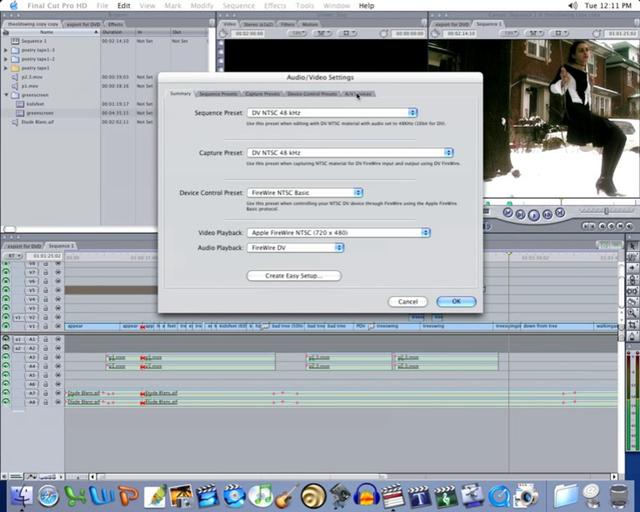Viewport: 640px width, 512px height.
Task: Toggle Auto Select on track A8
Action: coord(58,402)
